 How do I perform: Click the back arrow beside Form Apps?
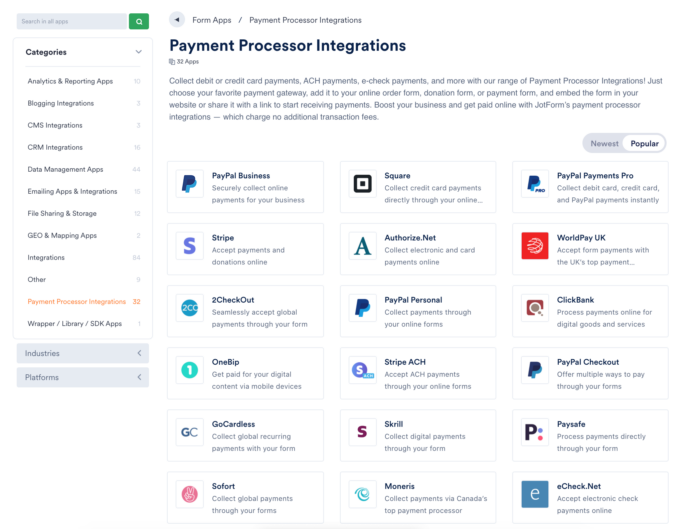177,20
